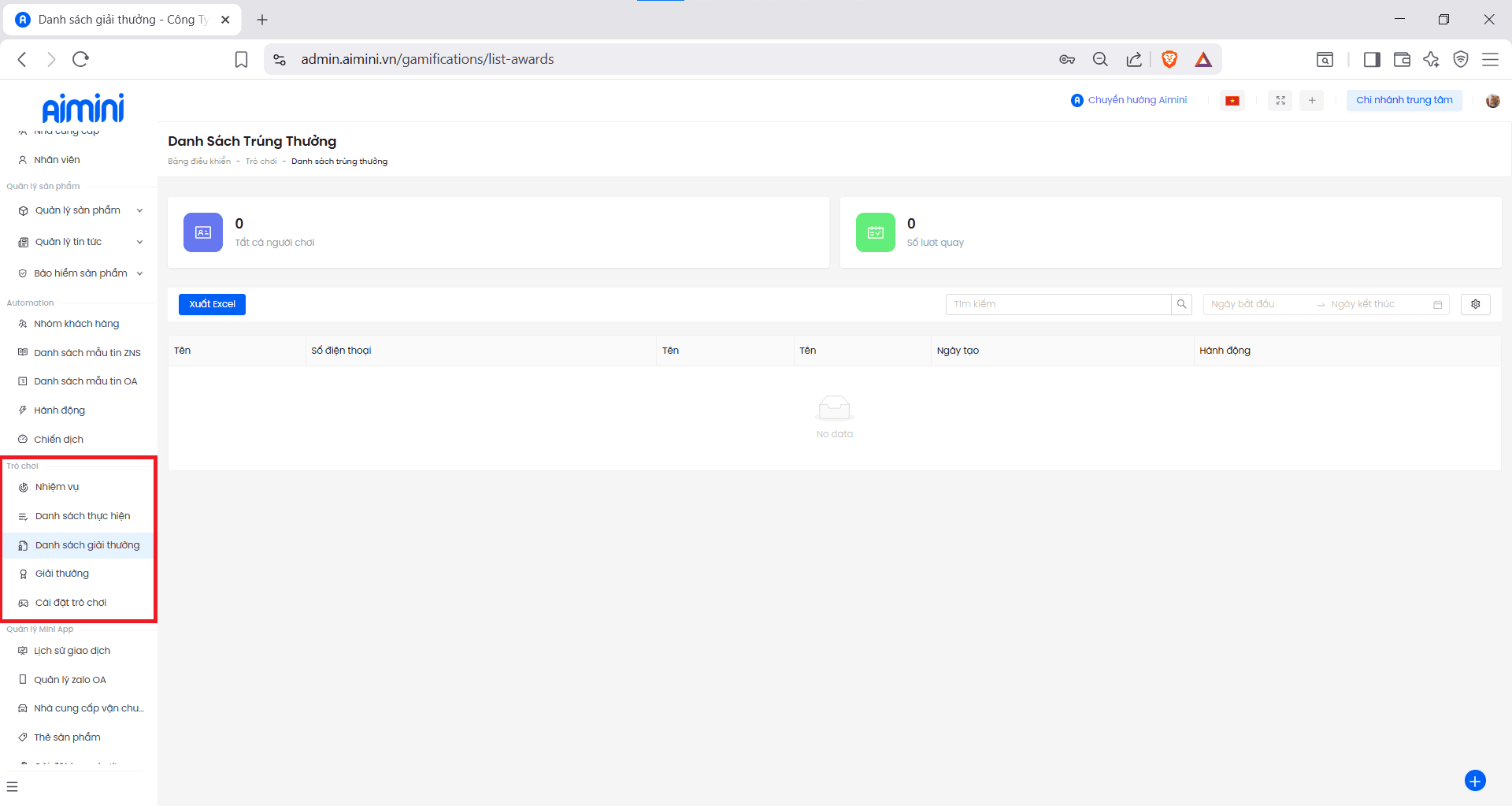
Task: Click the Brave Shields icon
Action: [x=1169, y=59]
